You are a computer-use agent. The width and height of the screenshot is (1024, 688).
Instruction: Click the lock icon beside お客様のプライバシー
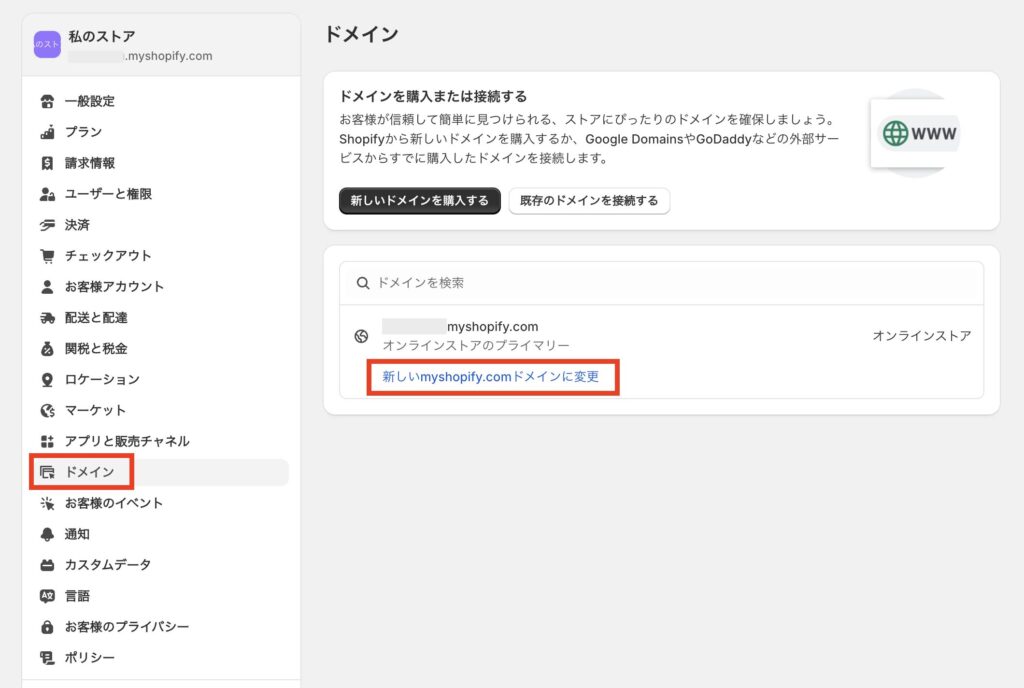(47, 627)
